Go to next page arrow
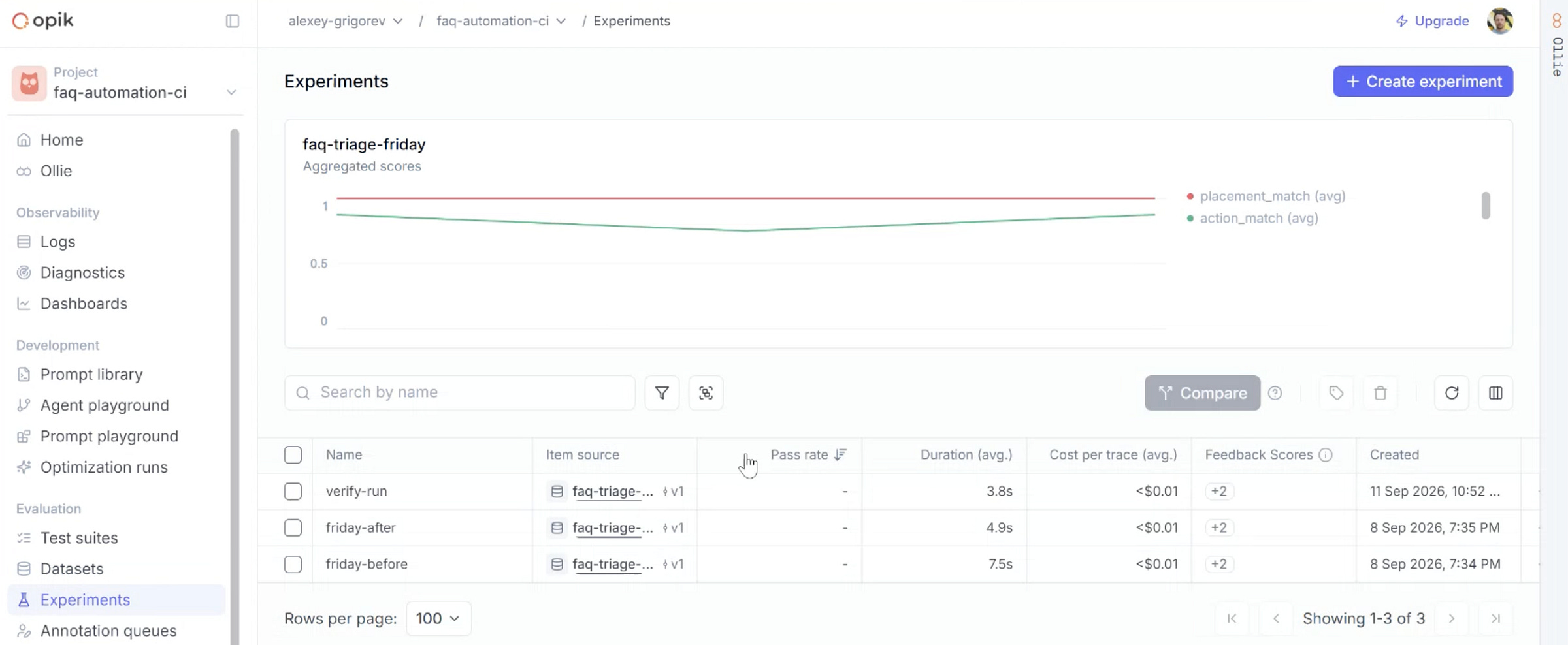 pos(1452,618)
